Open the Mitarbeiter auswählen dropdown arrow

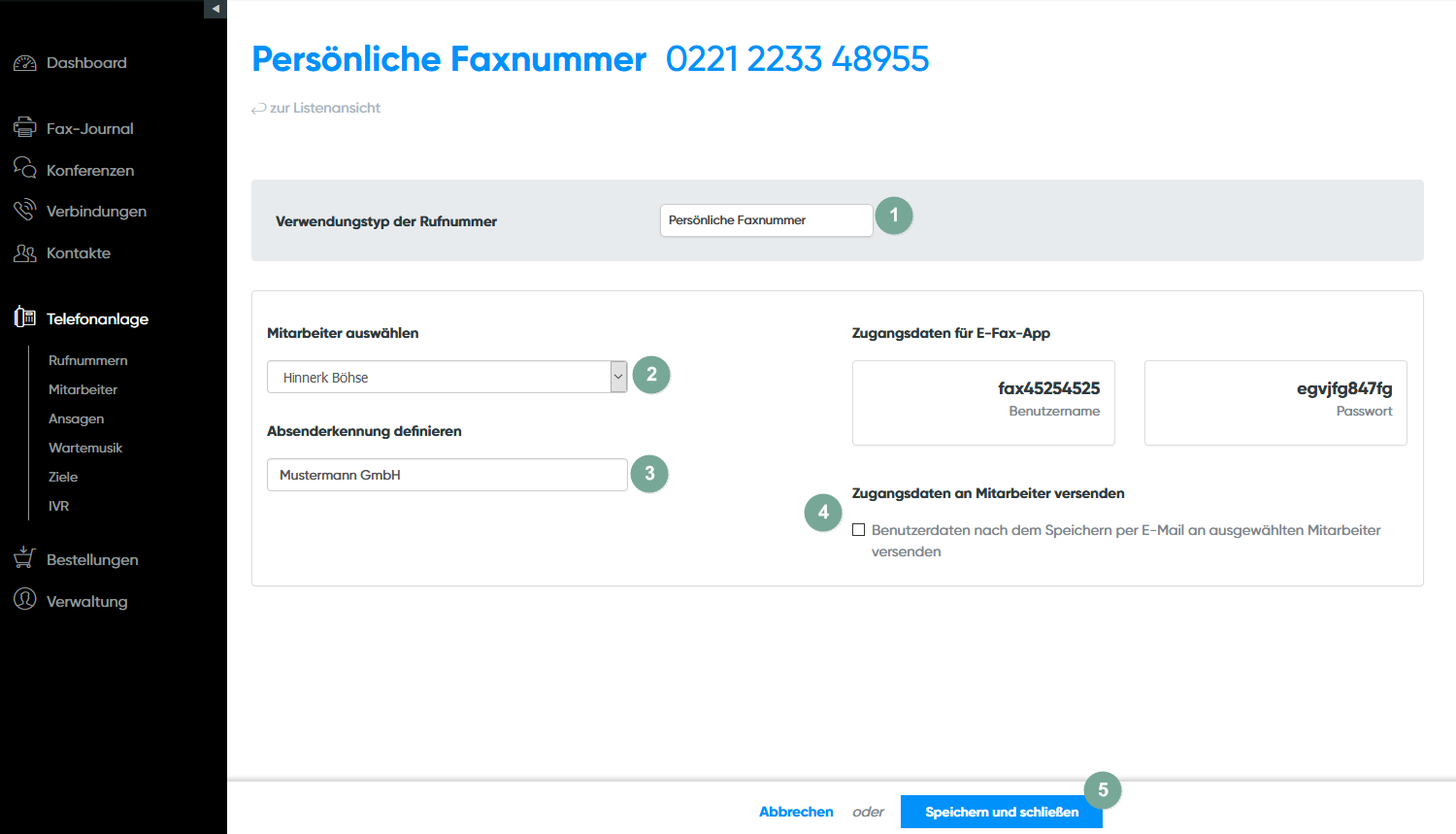618,377
